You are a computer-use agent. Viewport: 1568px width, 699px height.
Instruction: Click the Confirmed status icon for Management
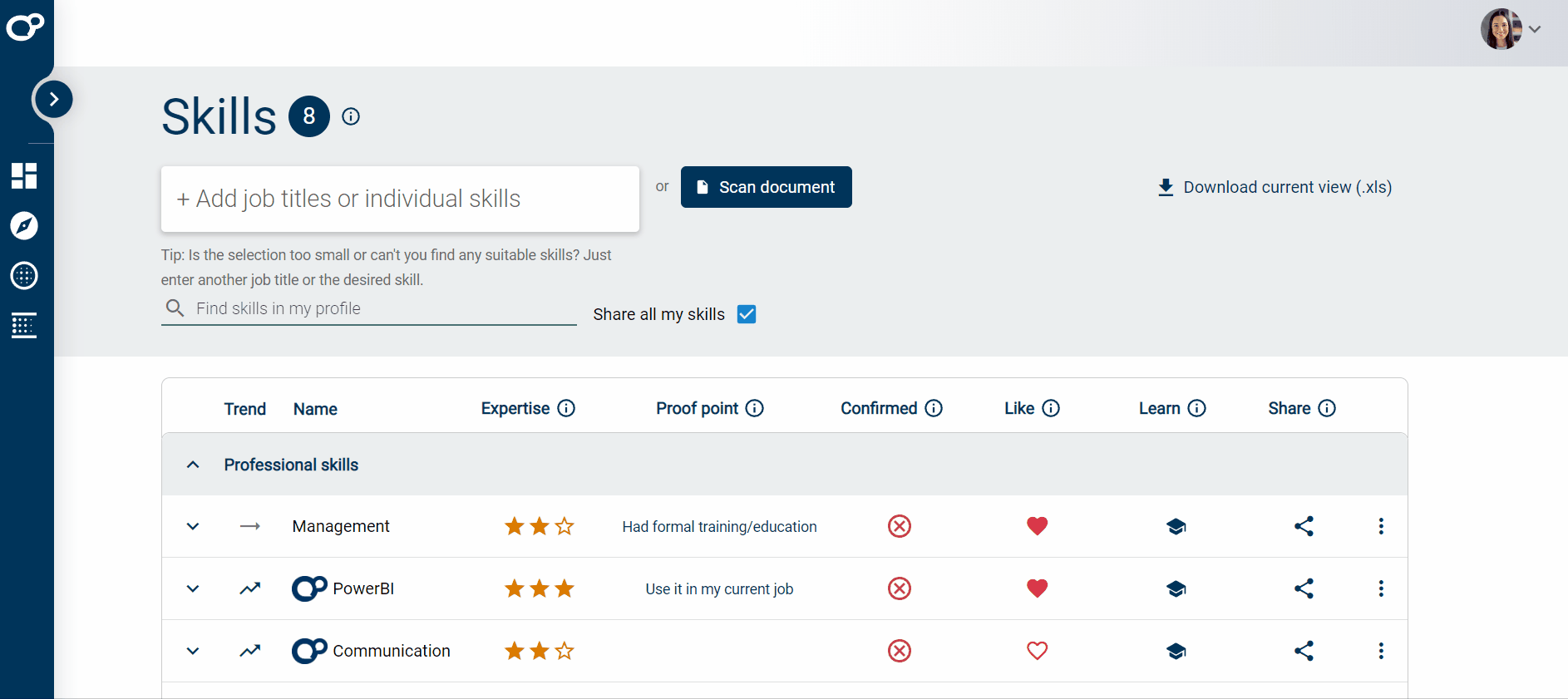coord(899,526)
